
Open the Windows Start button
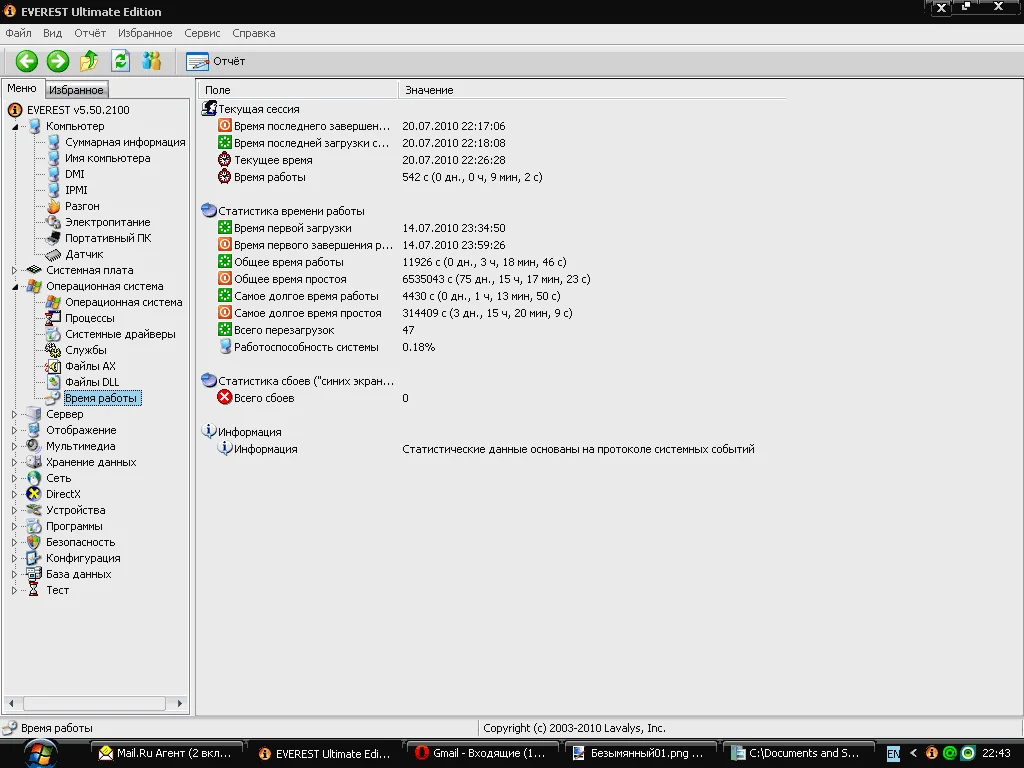point(41,754)
